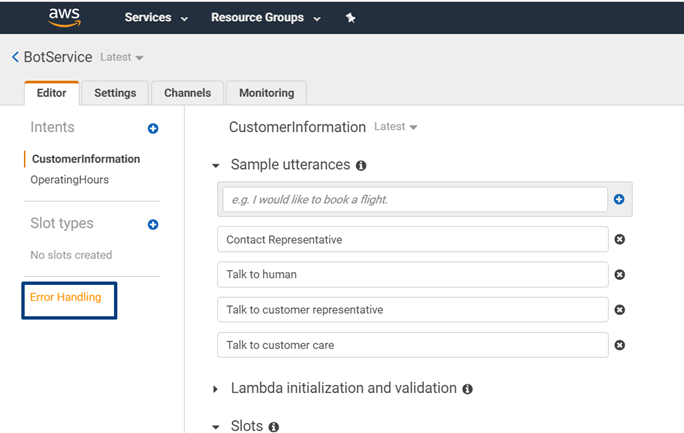Click the pin star icon in navbar

point(350,18)
